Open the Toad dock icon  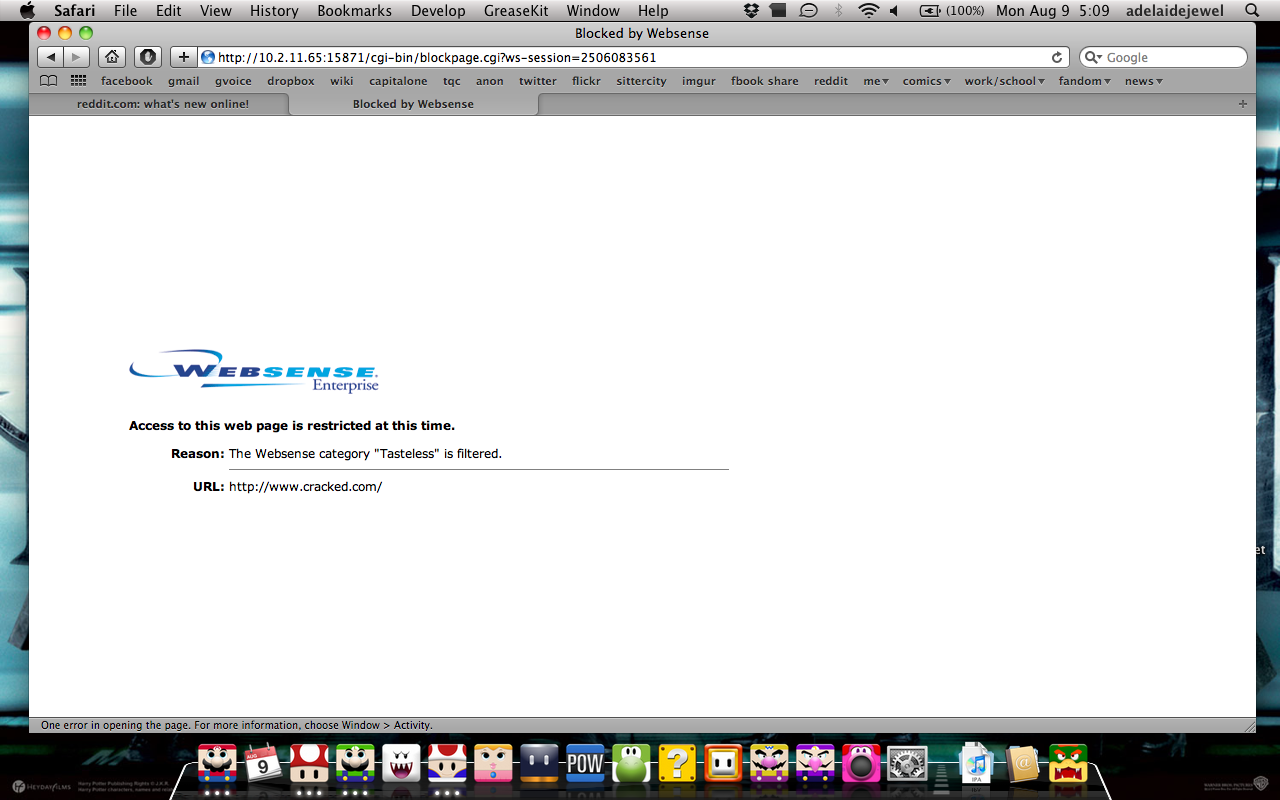click(x=447, y=764)
